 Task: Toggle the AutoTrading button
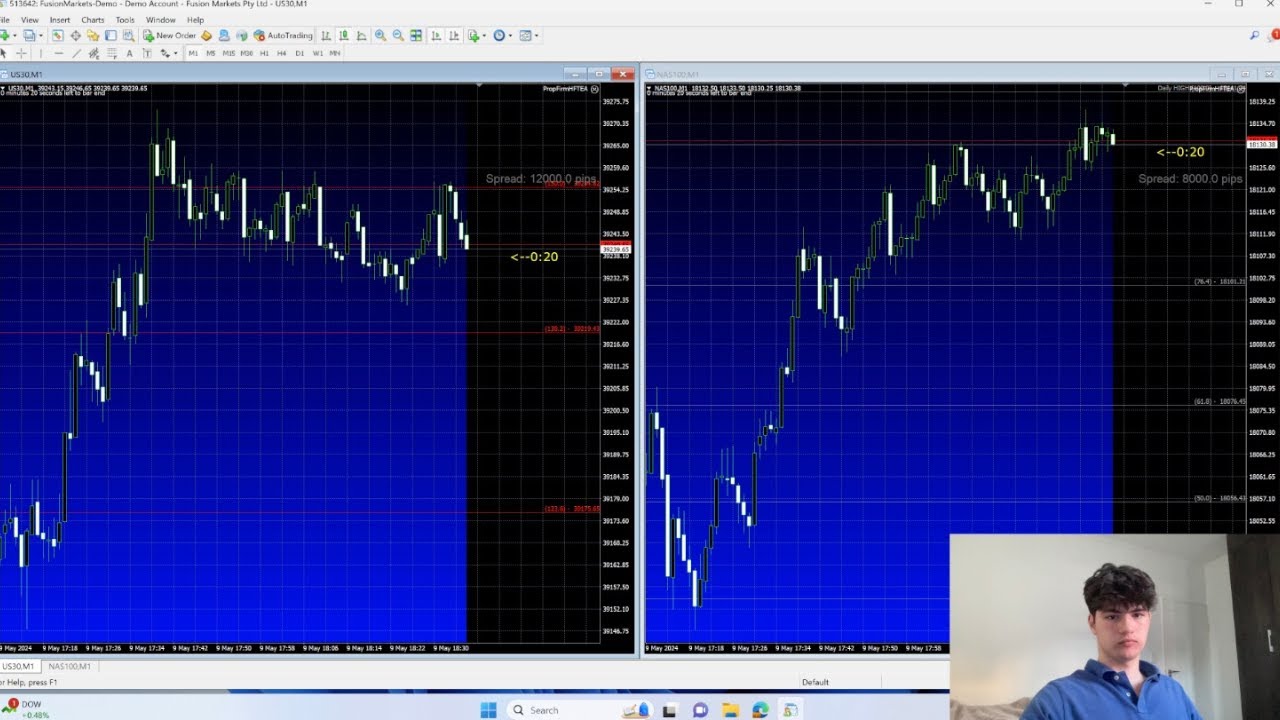coord(283,35)
